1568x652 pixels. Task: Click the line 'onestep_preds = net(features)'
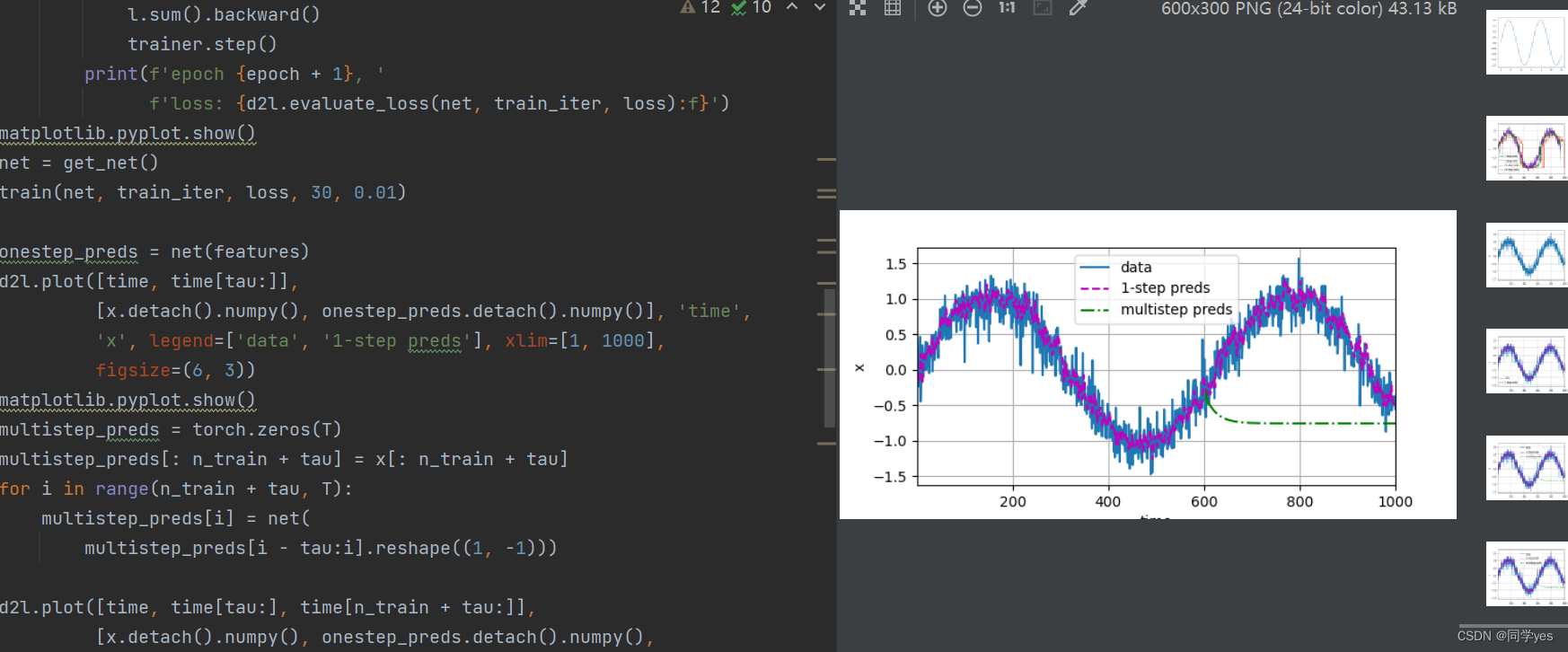pyautogui.click(x=154, y=251)
